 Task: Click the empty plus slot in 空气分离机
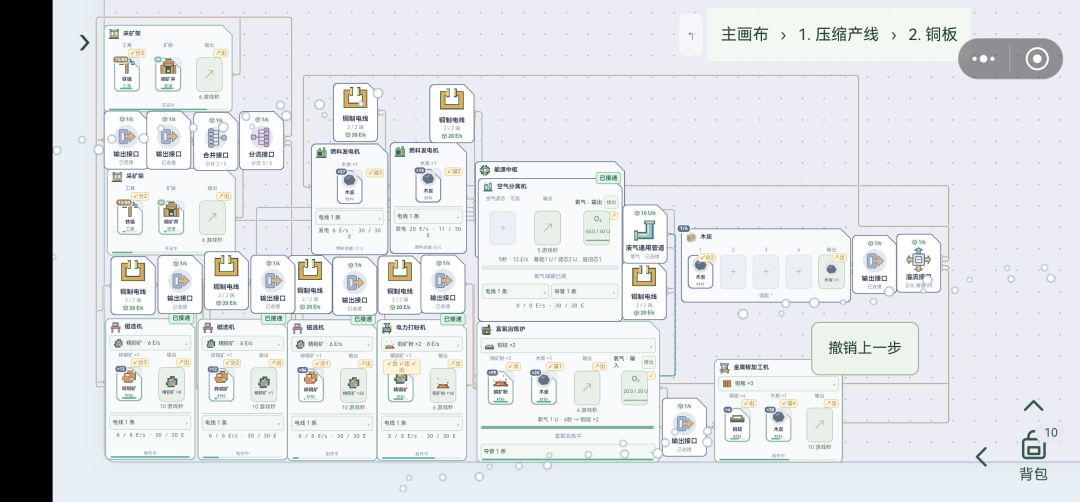503,228
